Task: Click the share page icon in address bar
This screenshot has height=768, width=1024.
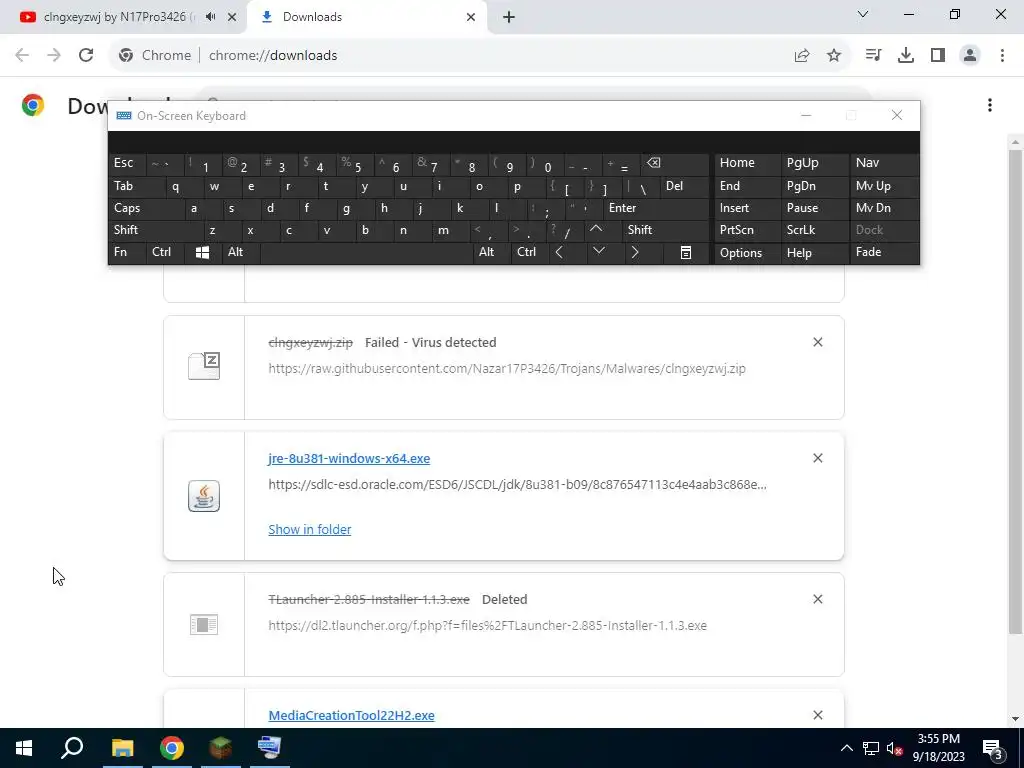Action: pos(802,56)
